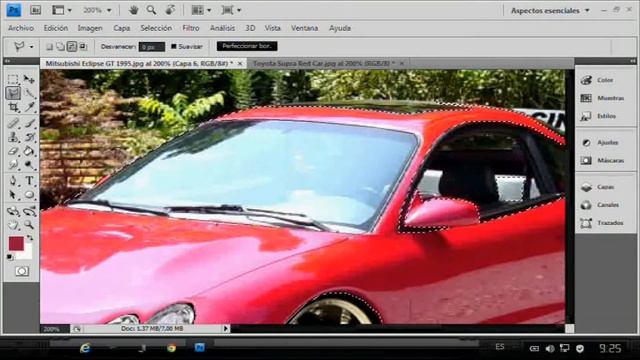Select the Type tool

(29, 180)
